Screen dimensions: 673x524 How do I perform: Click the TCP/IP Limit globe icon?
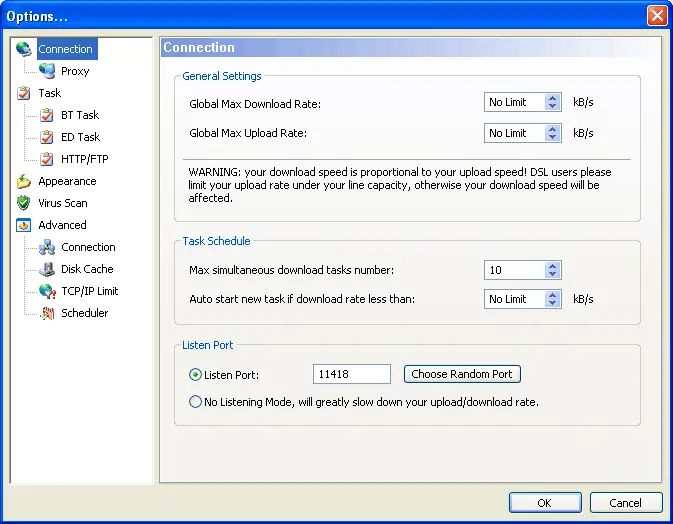[47, 291]
